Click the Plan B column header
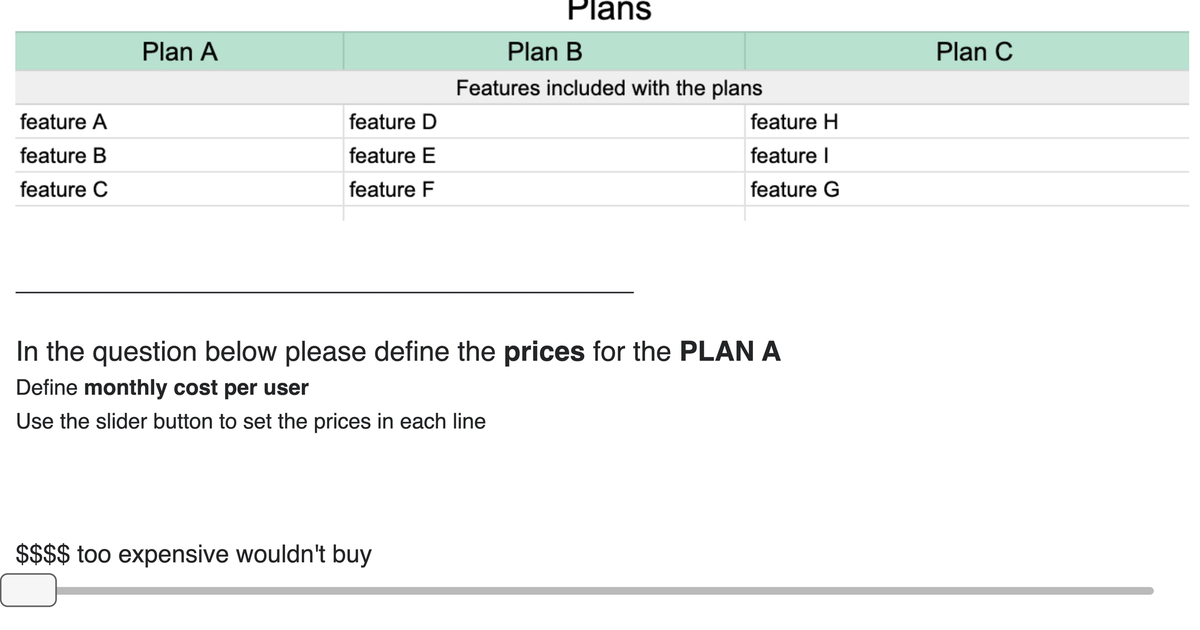The width and height of the screenshot is (1200, 630). point(544,51)
